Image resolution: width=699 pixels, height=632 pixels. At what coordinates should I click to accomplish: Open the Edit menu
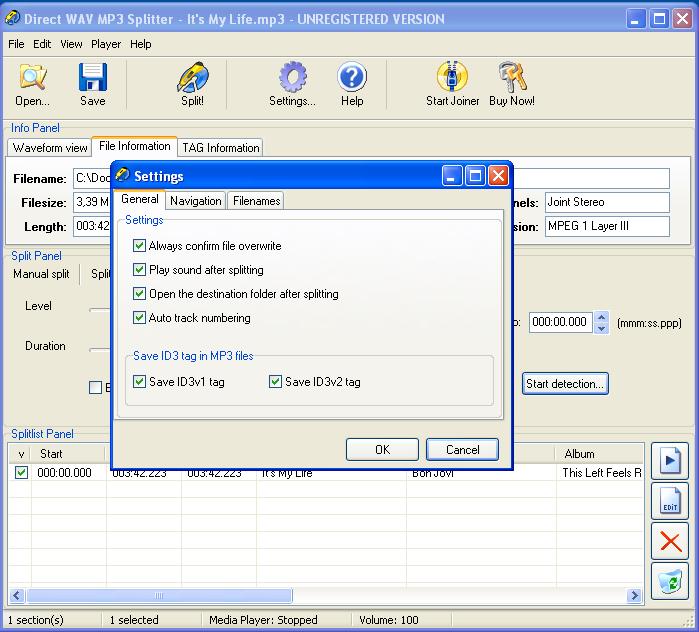tap(42, 44)
